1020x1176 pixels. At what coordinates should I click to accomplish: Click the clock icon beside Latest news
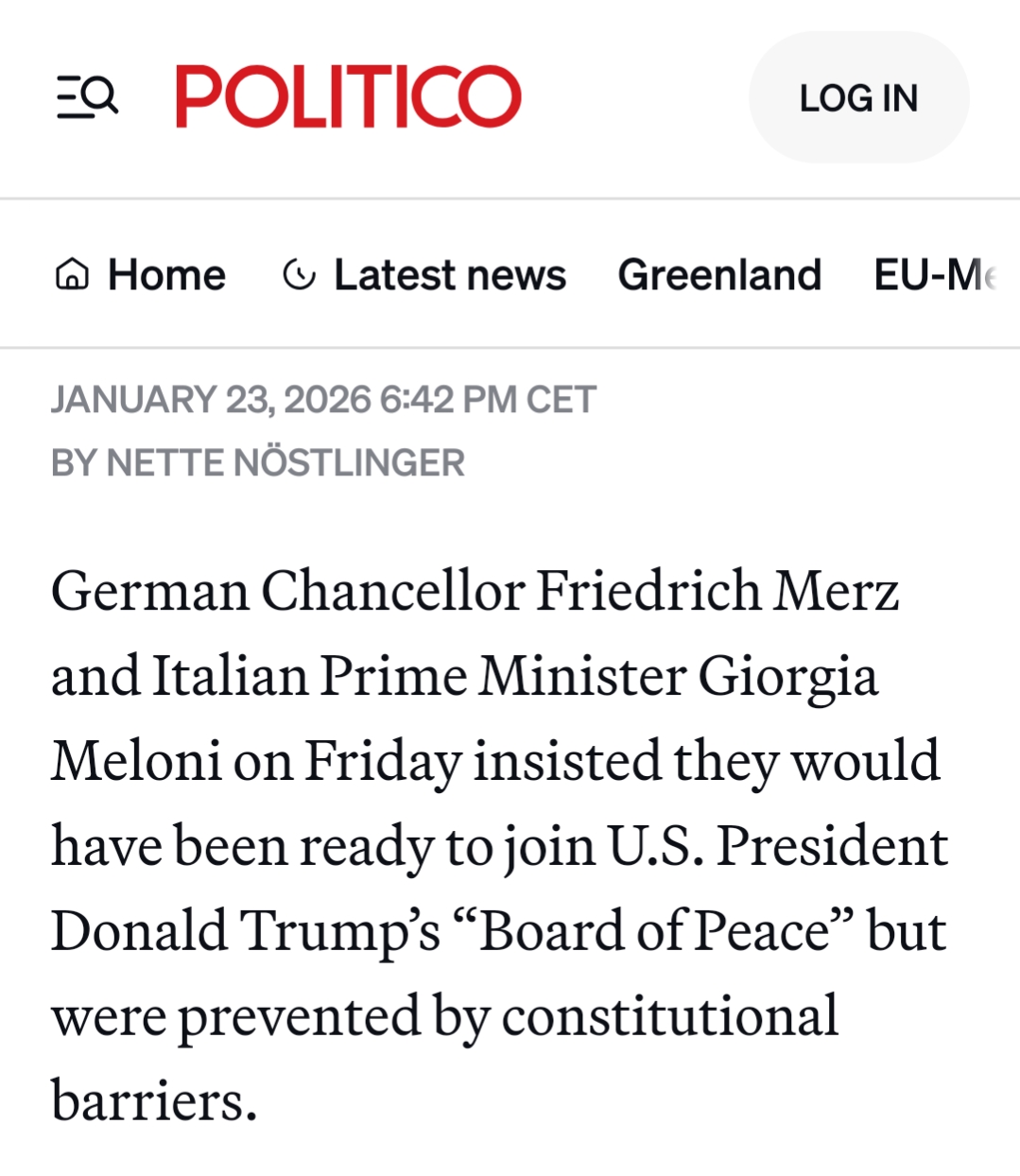pos(299,275)
